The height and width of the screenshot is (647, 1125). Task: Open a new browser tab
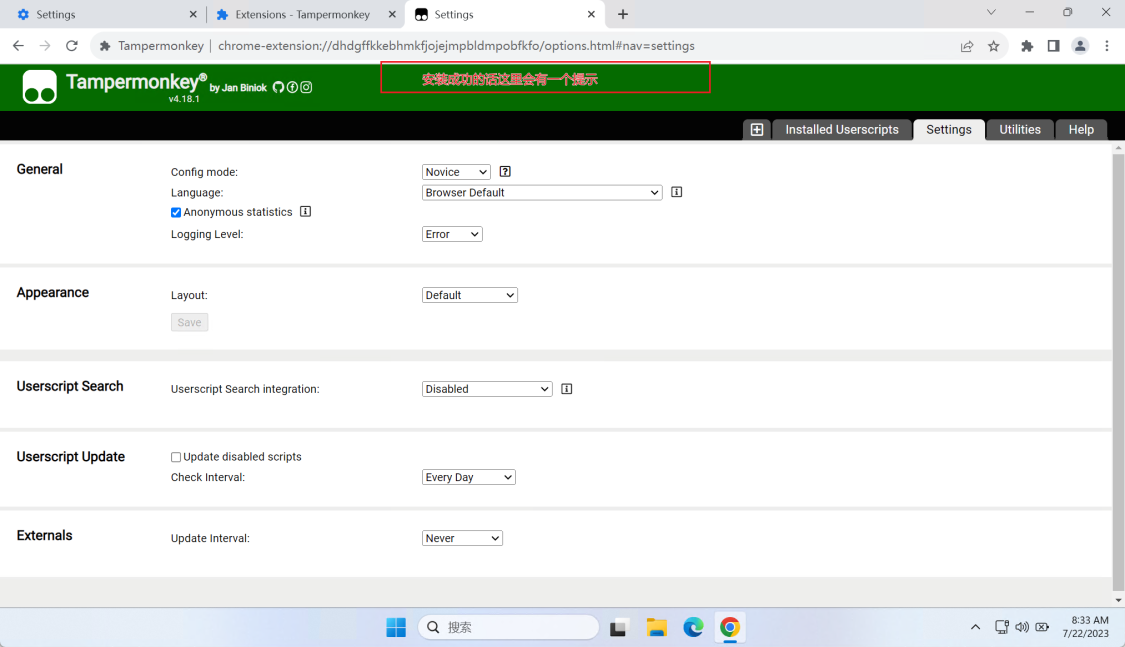coord(623,14)
